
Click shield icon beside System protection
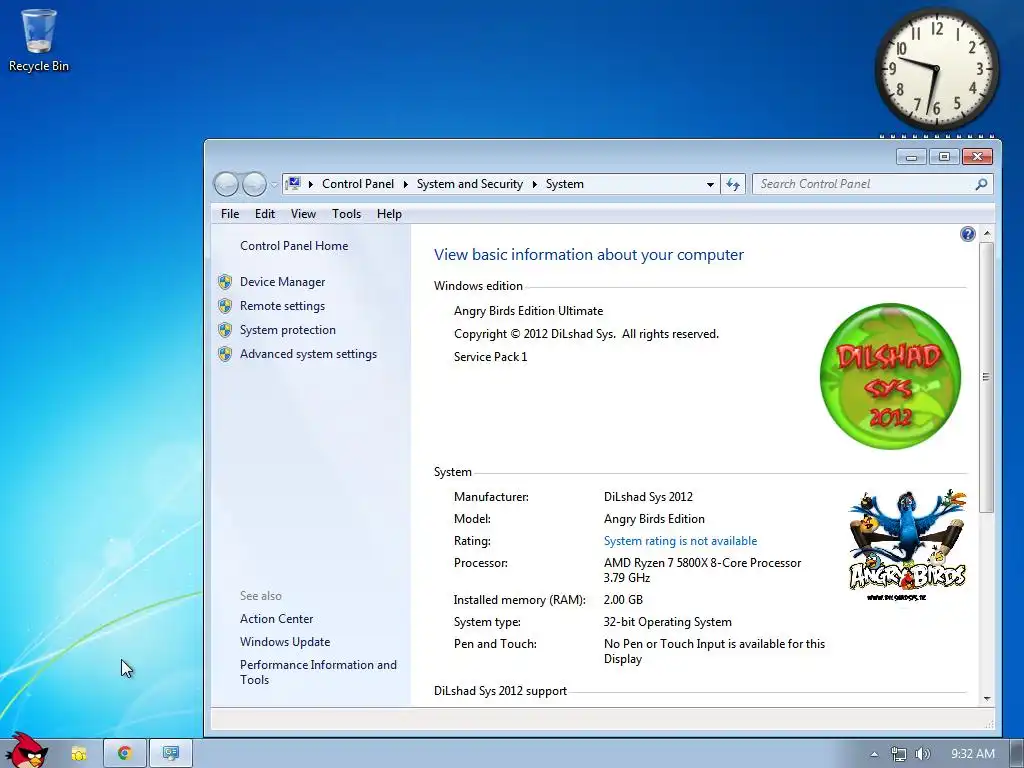[x=225, y=330]
